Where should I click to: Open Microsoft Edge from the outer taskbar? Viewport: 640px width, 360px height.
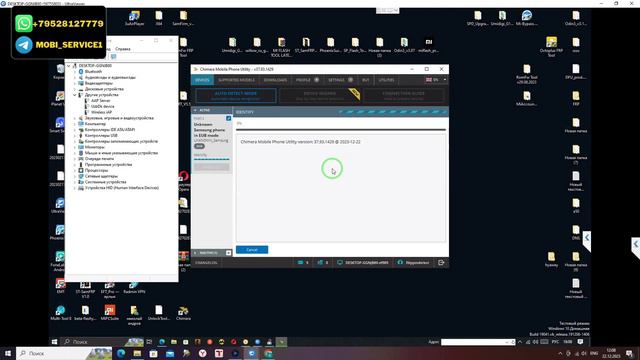coord(121,353)
